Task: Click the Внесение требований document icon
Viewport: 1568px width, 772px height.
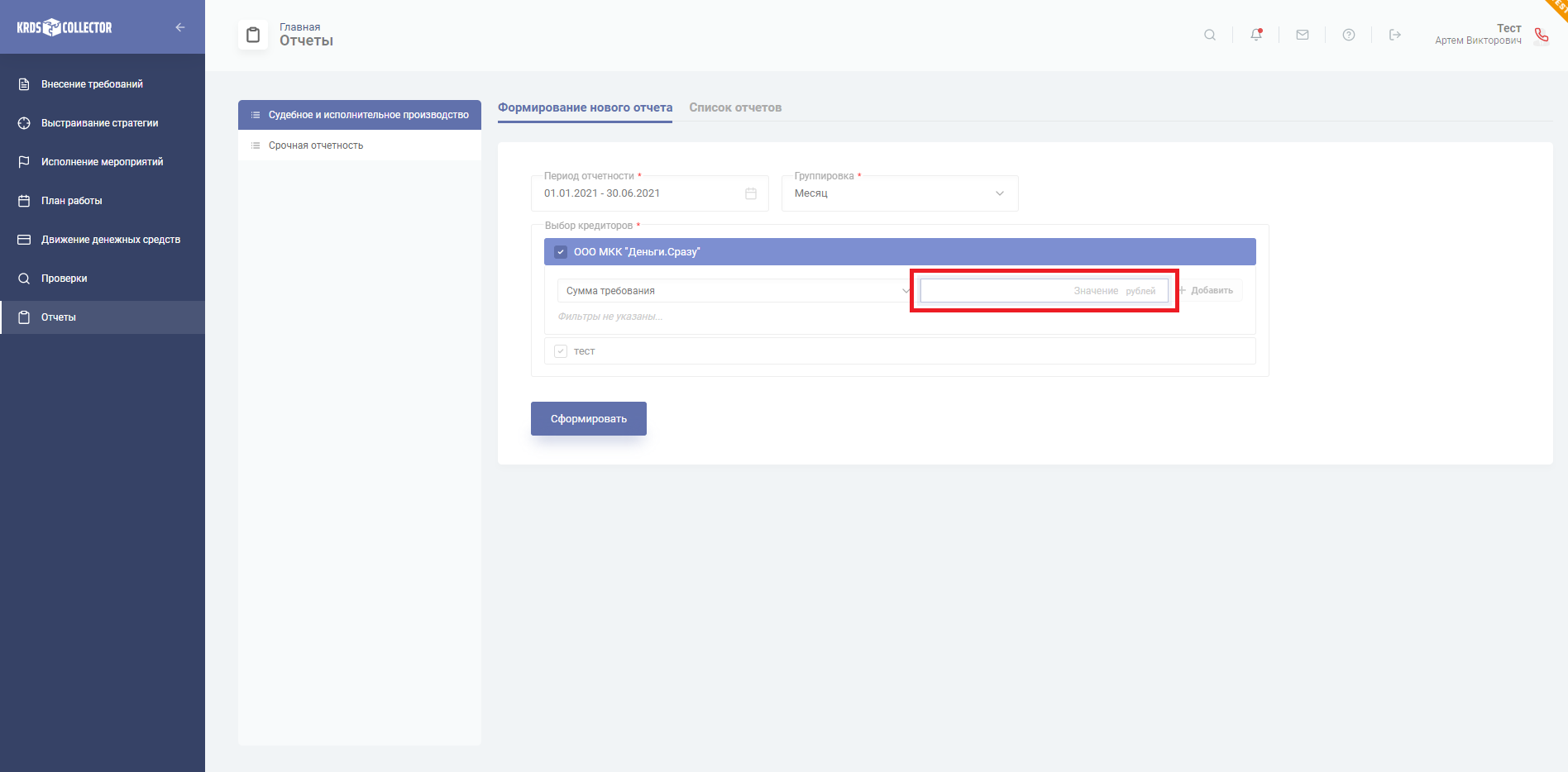Action: (x=24, y=84)
